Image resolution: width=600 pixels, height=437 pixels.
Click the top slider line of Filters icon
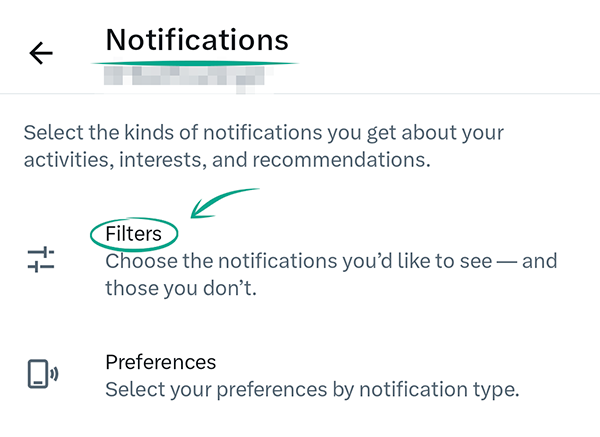41,252
